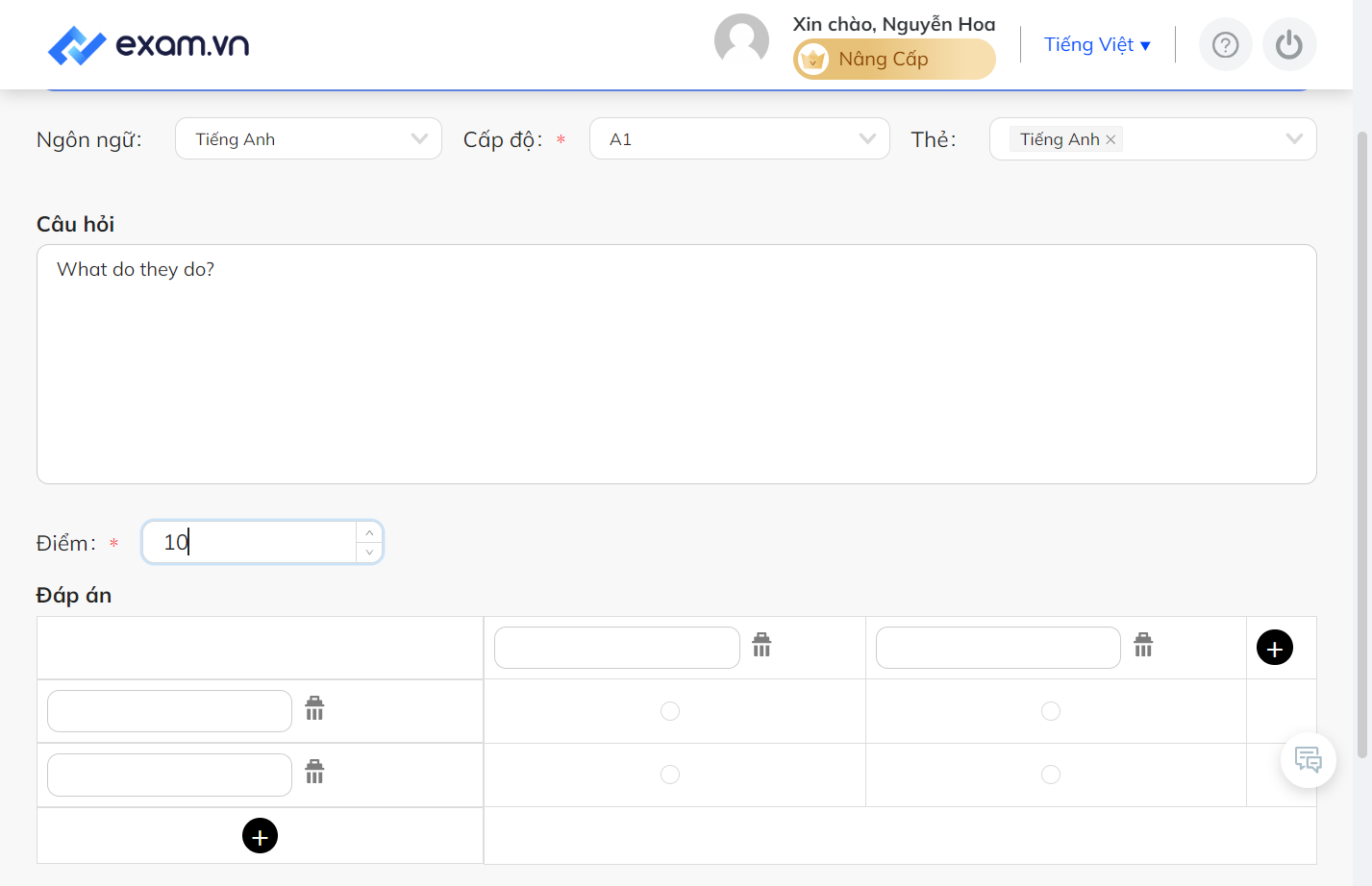
Task: Delete the first answer column
Action: pos(761,645)
